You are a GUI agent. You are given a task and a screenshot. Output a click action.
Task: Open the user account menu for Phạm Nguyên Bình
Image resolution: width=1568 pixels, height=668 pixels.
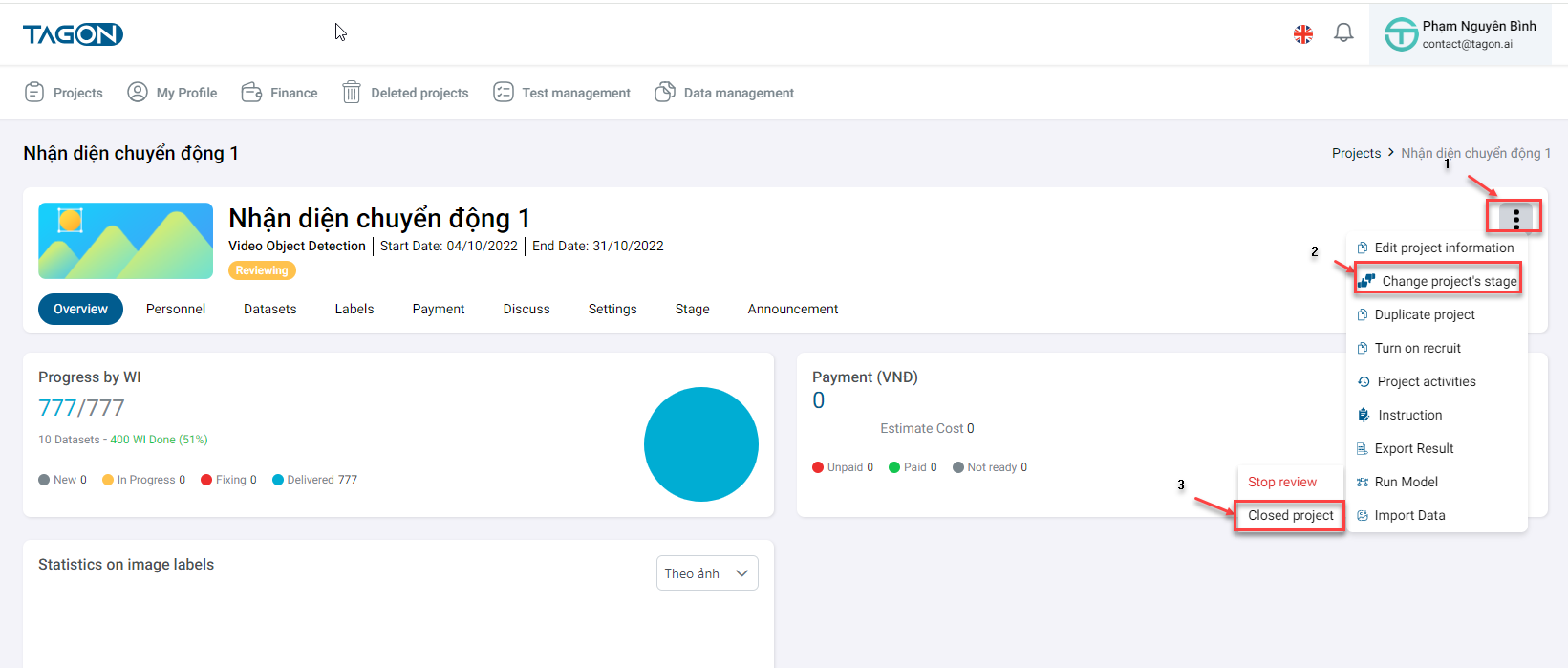click(1460, 34)
